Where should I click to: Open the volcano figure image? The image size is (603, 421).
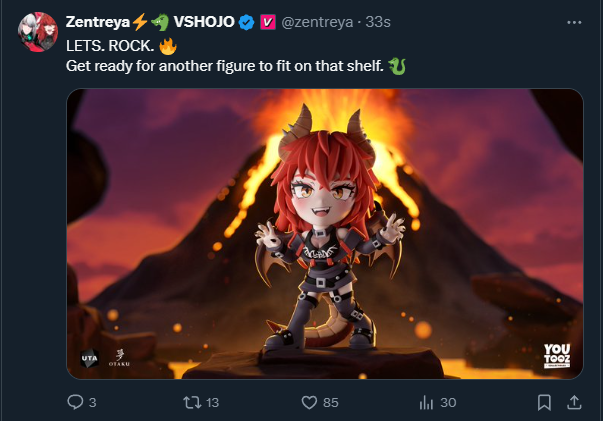(325, 234)
